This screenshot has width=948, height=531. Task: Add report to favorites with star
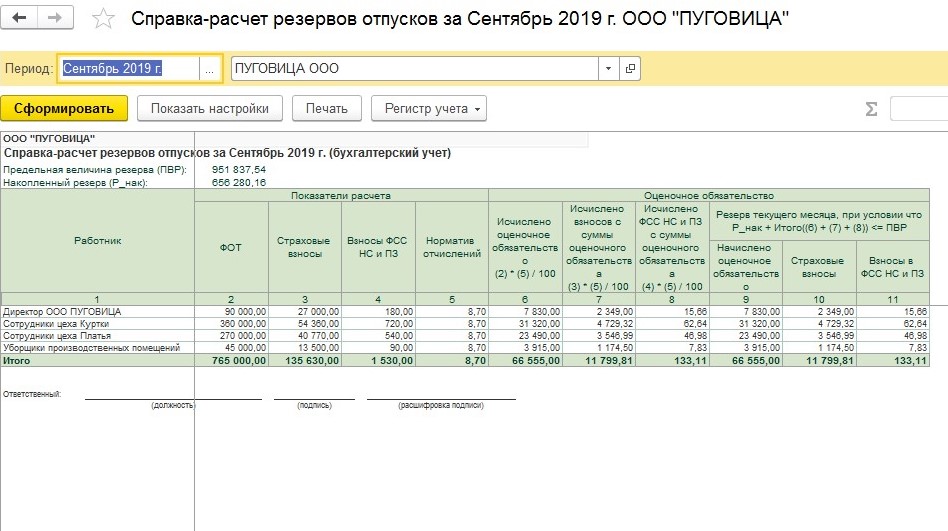coord(102,19)
